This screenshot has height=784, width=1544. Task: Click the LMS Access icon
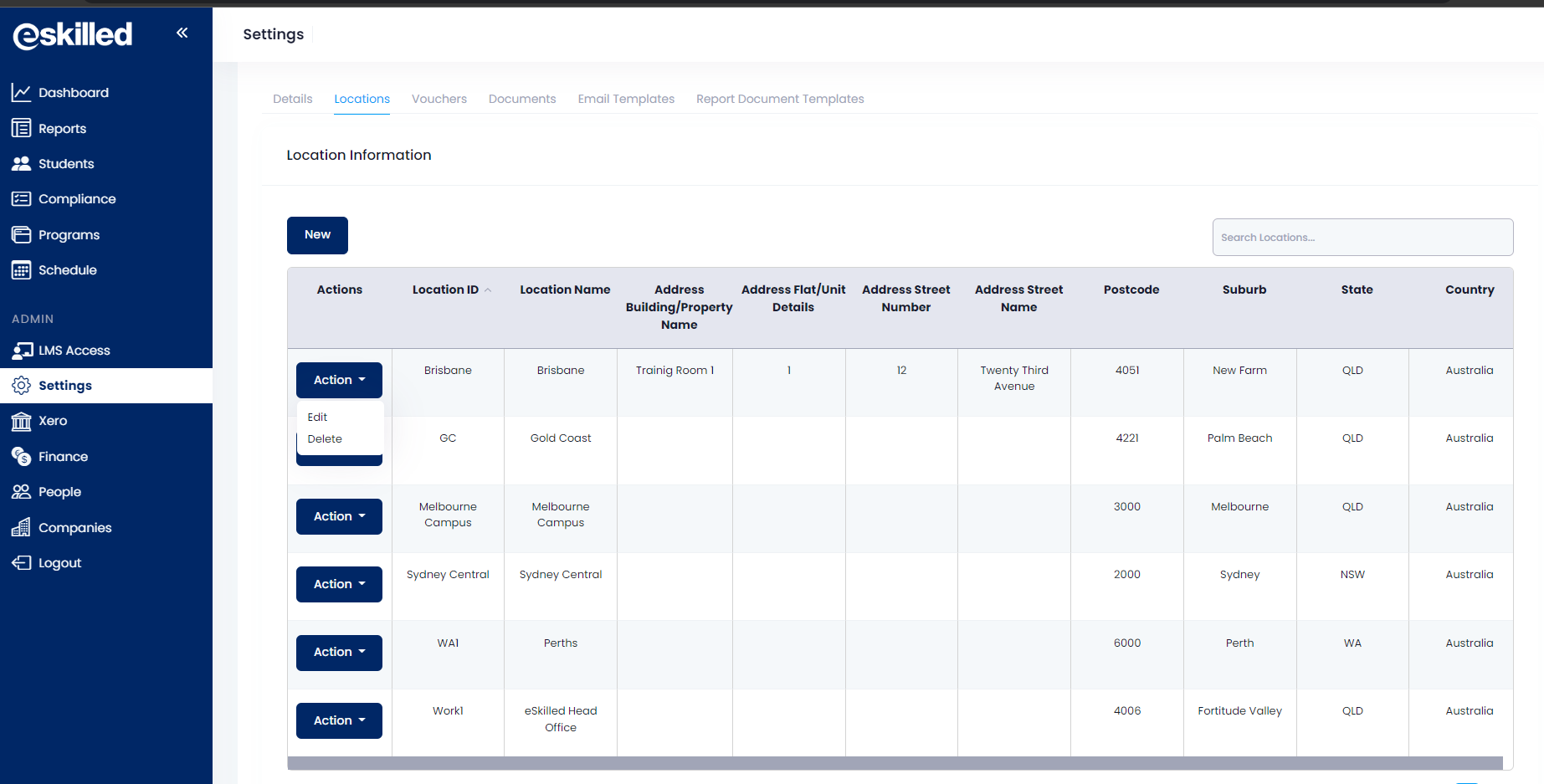tap(23, 350)
